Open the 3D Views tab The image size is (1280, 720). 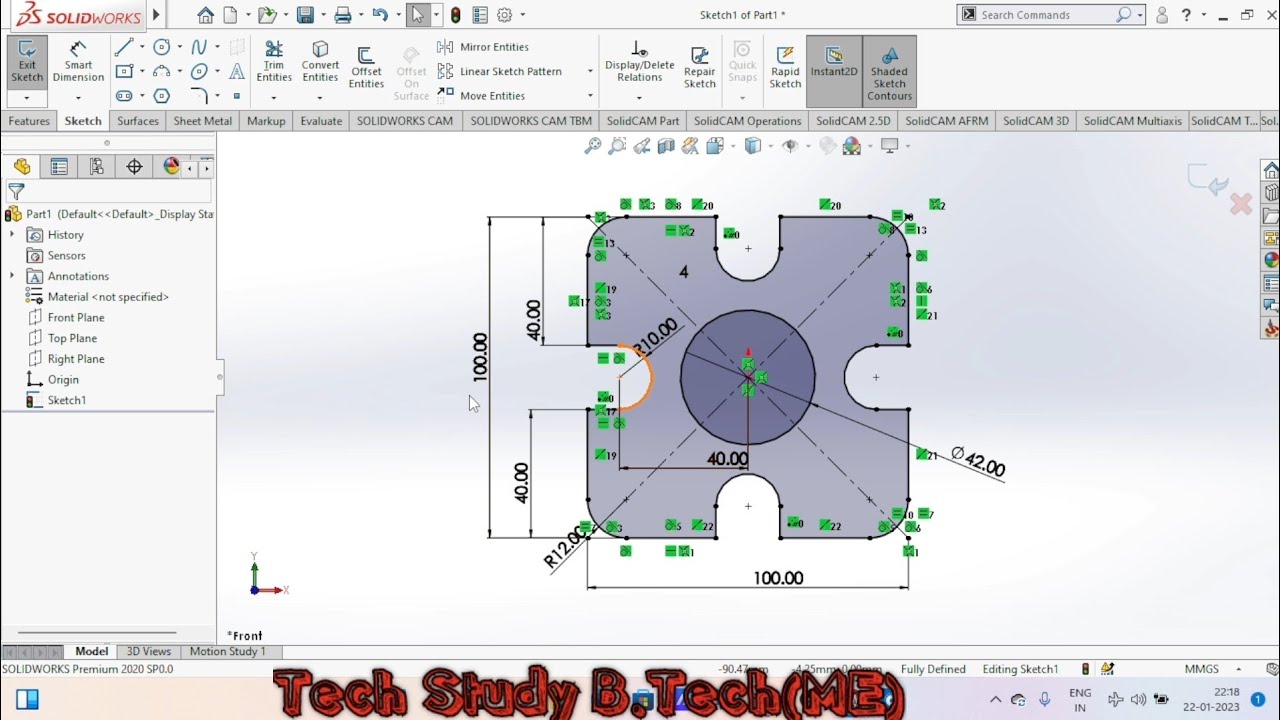(148, 652)
